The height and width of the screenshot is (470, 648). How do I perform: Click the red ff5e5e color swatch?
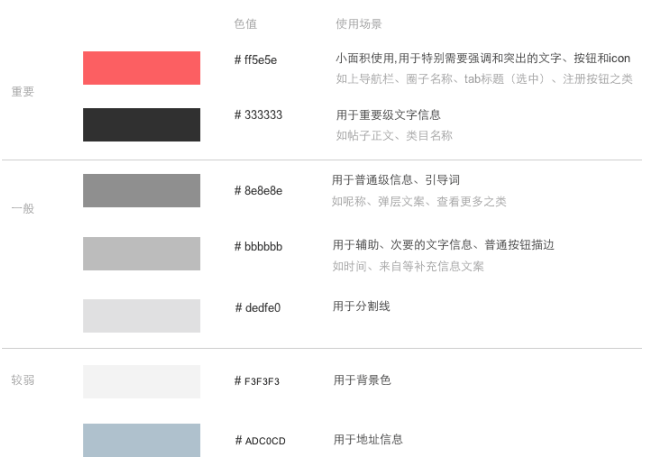click(141, 68)
